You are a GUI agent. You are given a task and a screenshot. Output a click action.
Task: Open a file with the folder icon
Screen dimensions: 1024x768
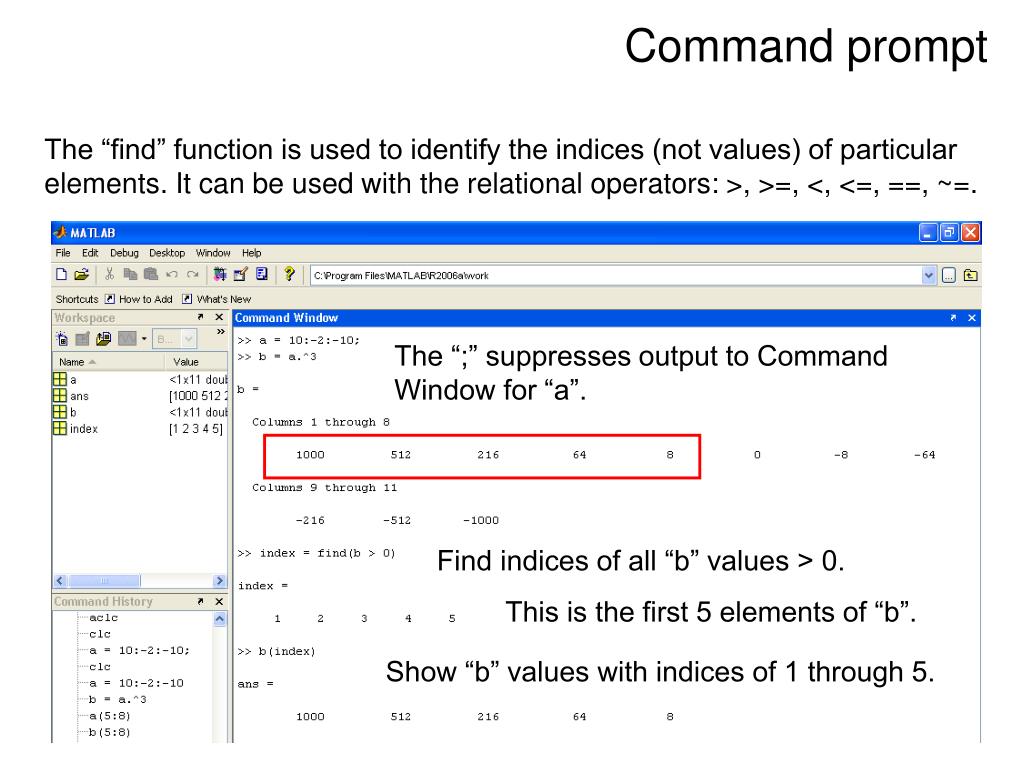pos(81,275)
